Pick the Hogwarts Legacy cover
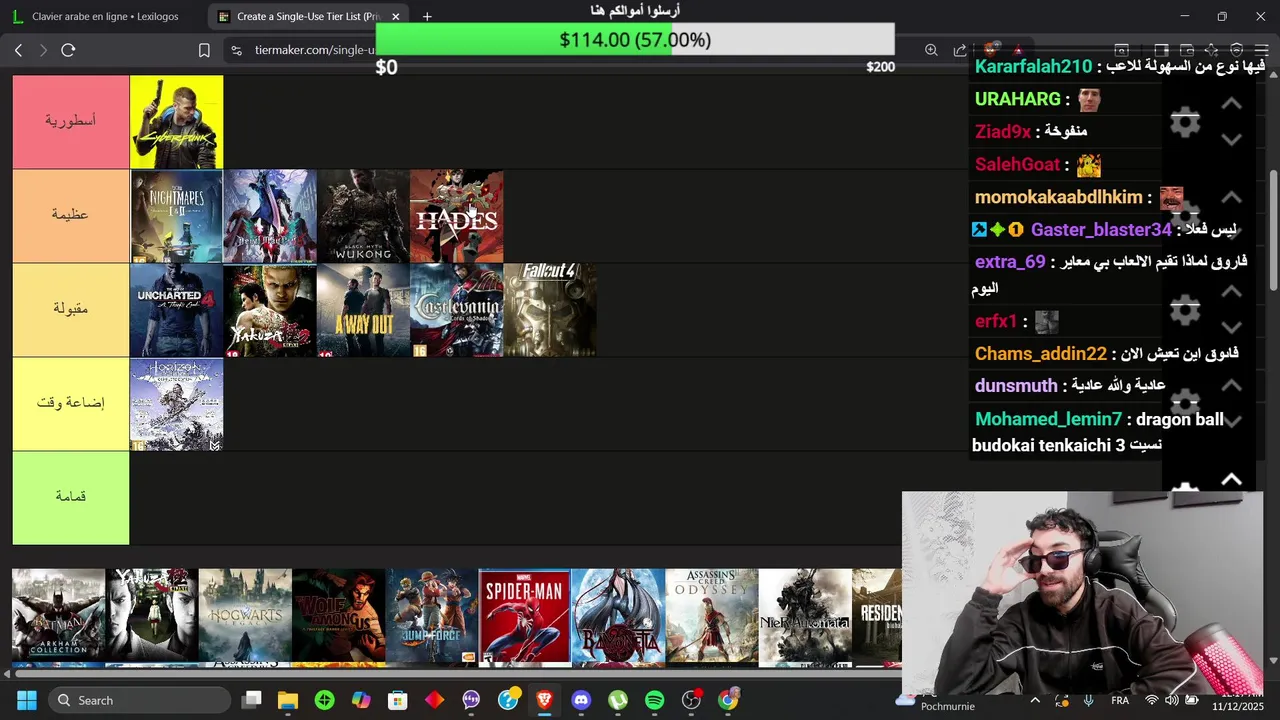This screenshot has height=720, width=1280. (x=245, y=616)
